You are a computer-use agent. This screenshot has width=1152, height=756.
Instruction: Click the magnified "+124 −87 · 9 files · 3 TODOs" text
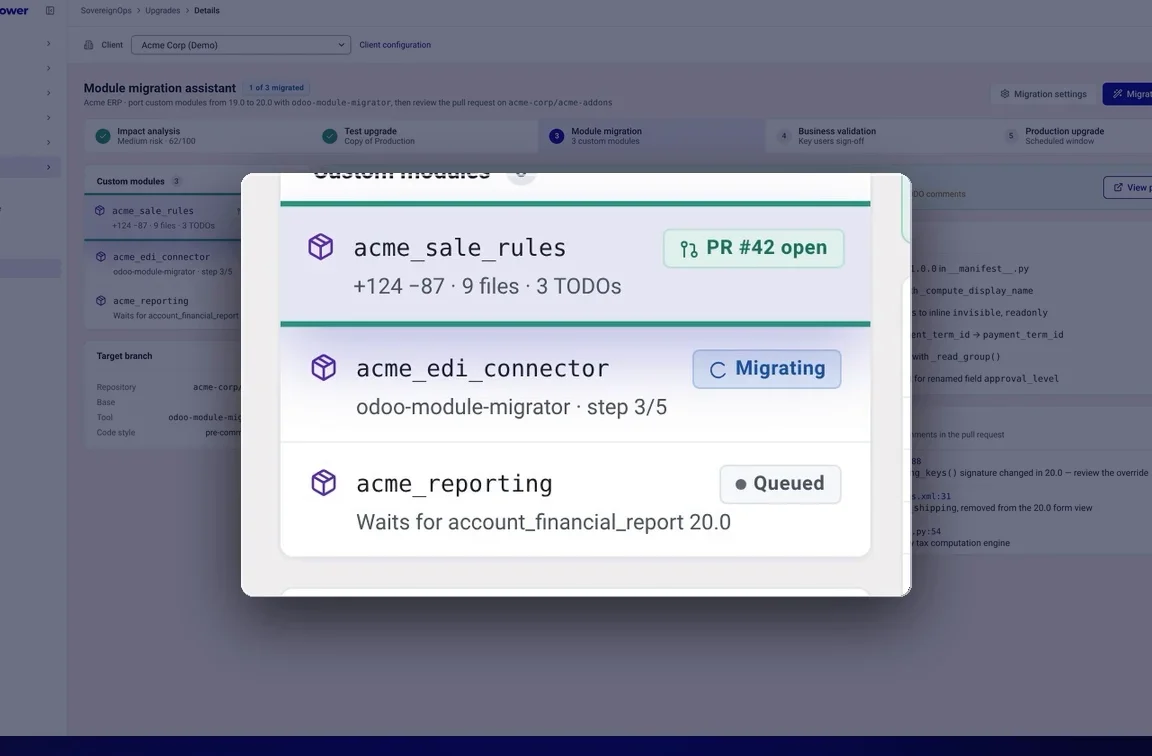[487, 287]
